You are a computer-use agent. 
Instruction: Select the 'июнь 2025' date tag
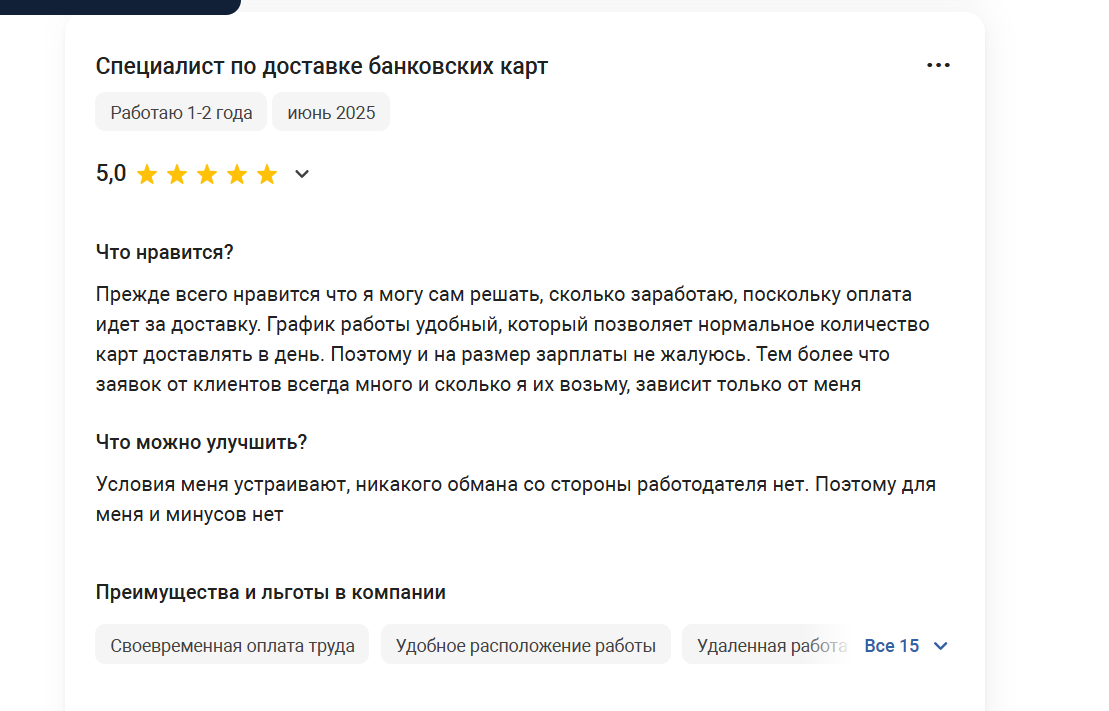click(x=331, y=112)
